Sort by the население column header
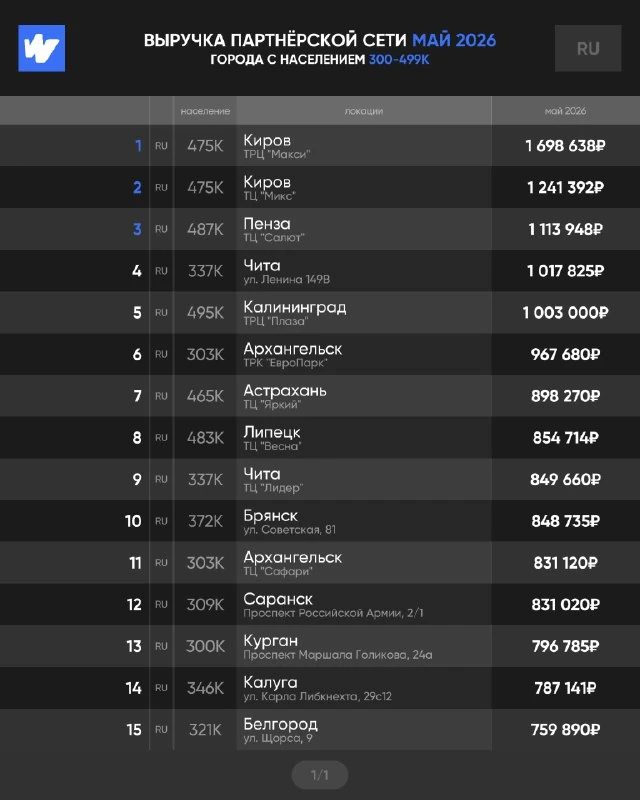640x800 pixels. [205, 111]
